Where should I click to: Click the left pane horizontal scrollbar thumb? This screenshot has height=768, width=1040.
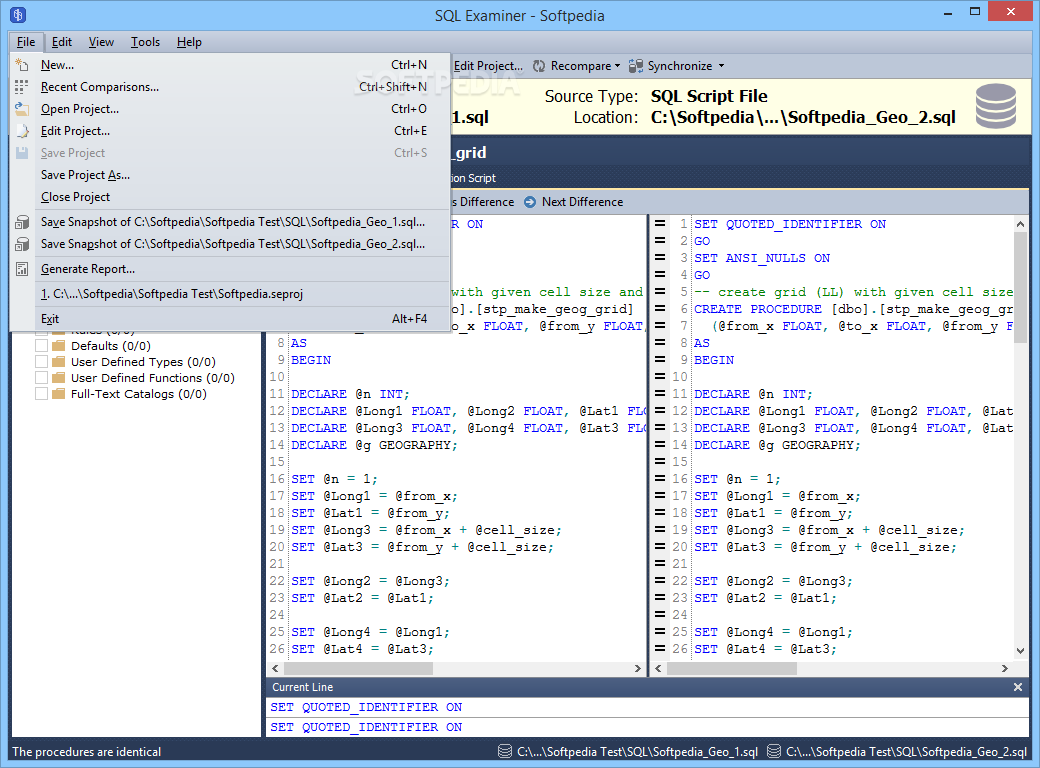click(x=358, y=669)
